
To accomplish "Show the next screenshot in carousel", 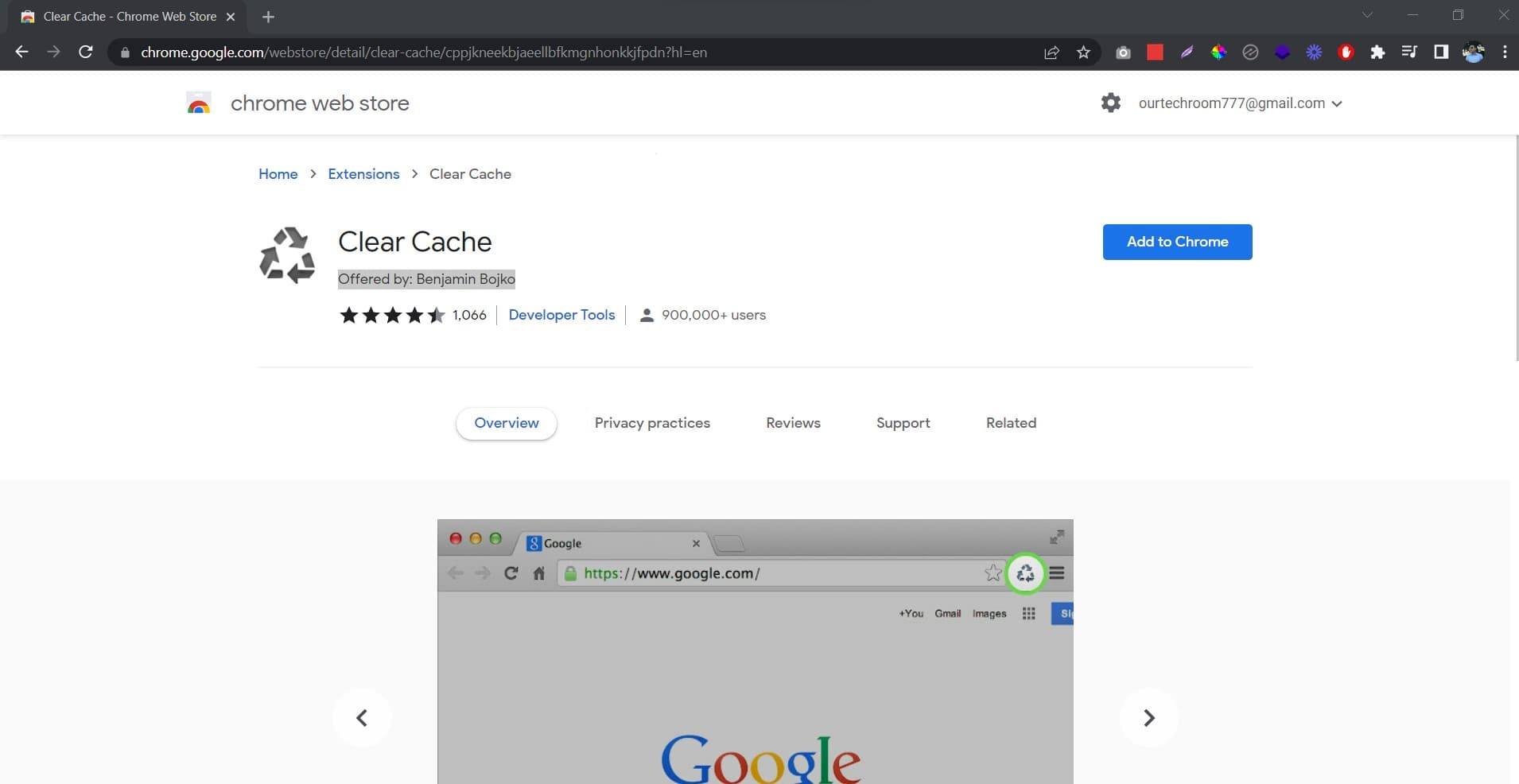I will (1149, 718).
